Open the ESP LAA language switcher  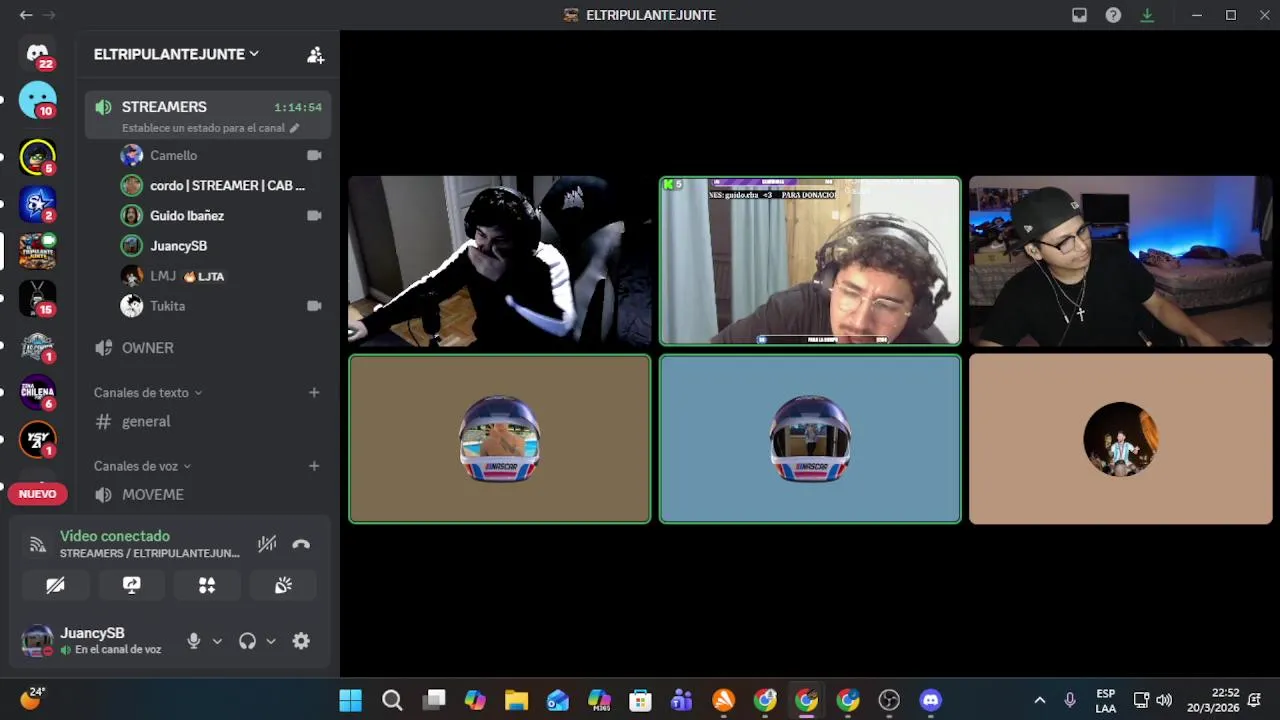pos(1105,700)
